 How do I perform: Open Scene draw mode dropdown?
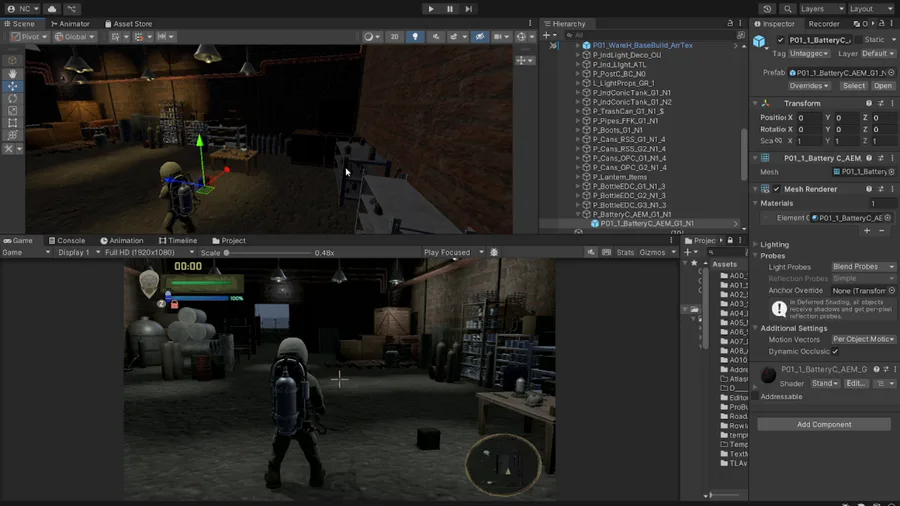tap(372, 36)
